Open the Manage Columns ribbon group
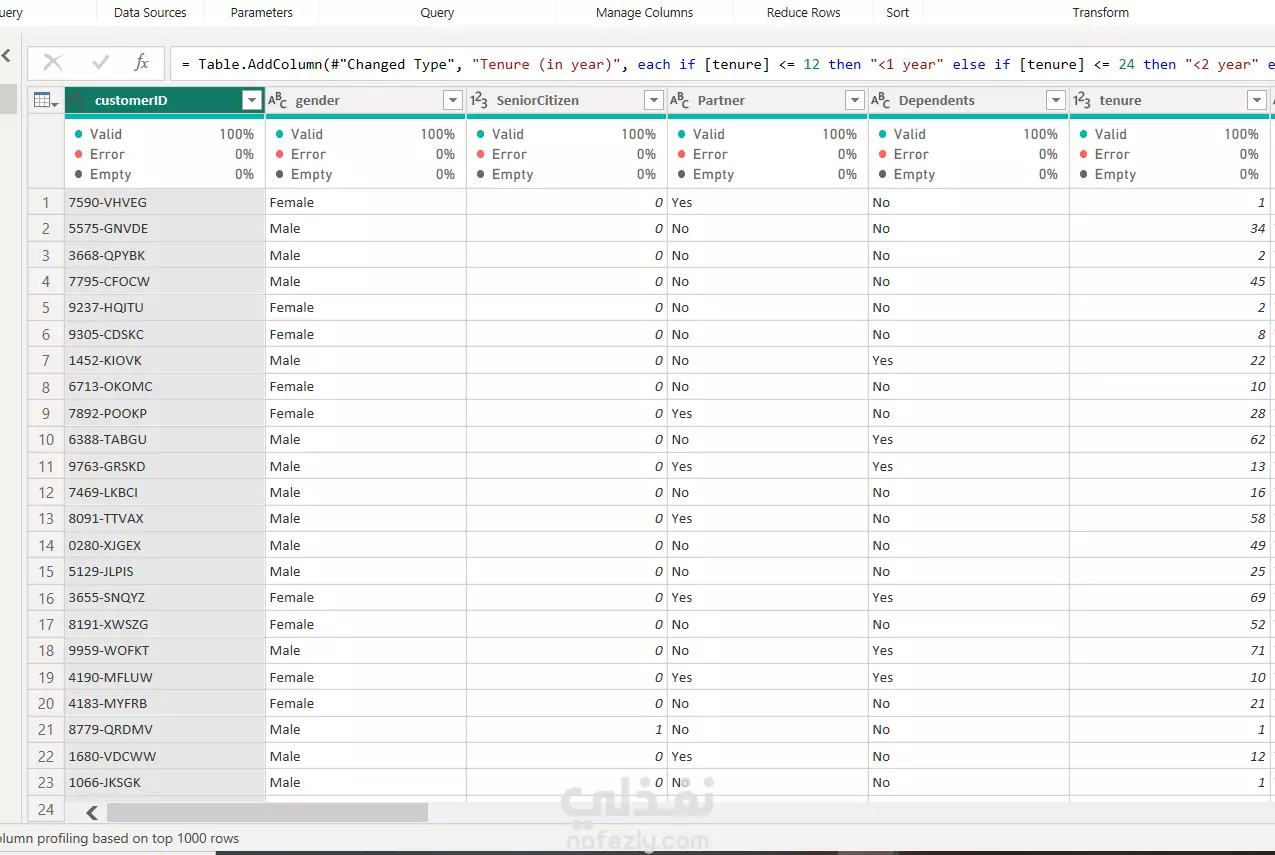Image resolution: width=1275 pixels, height=855 pixels. pos(644,13)
